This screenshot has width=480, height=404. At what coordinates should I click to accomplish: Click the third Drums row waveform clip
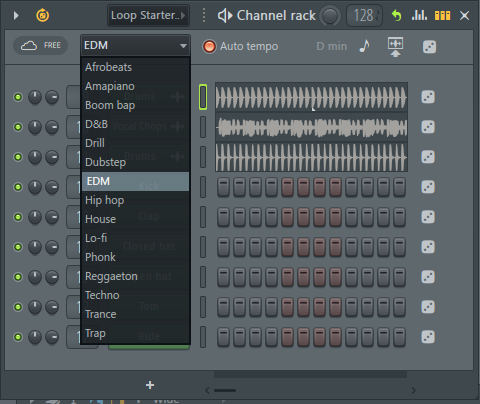311,157
